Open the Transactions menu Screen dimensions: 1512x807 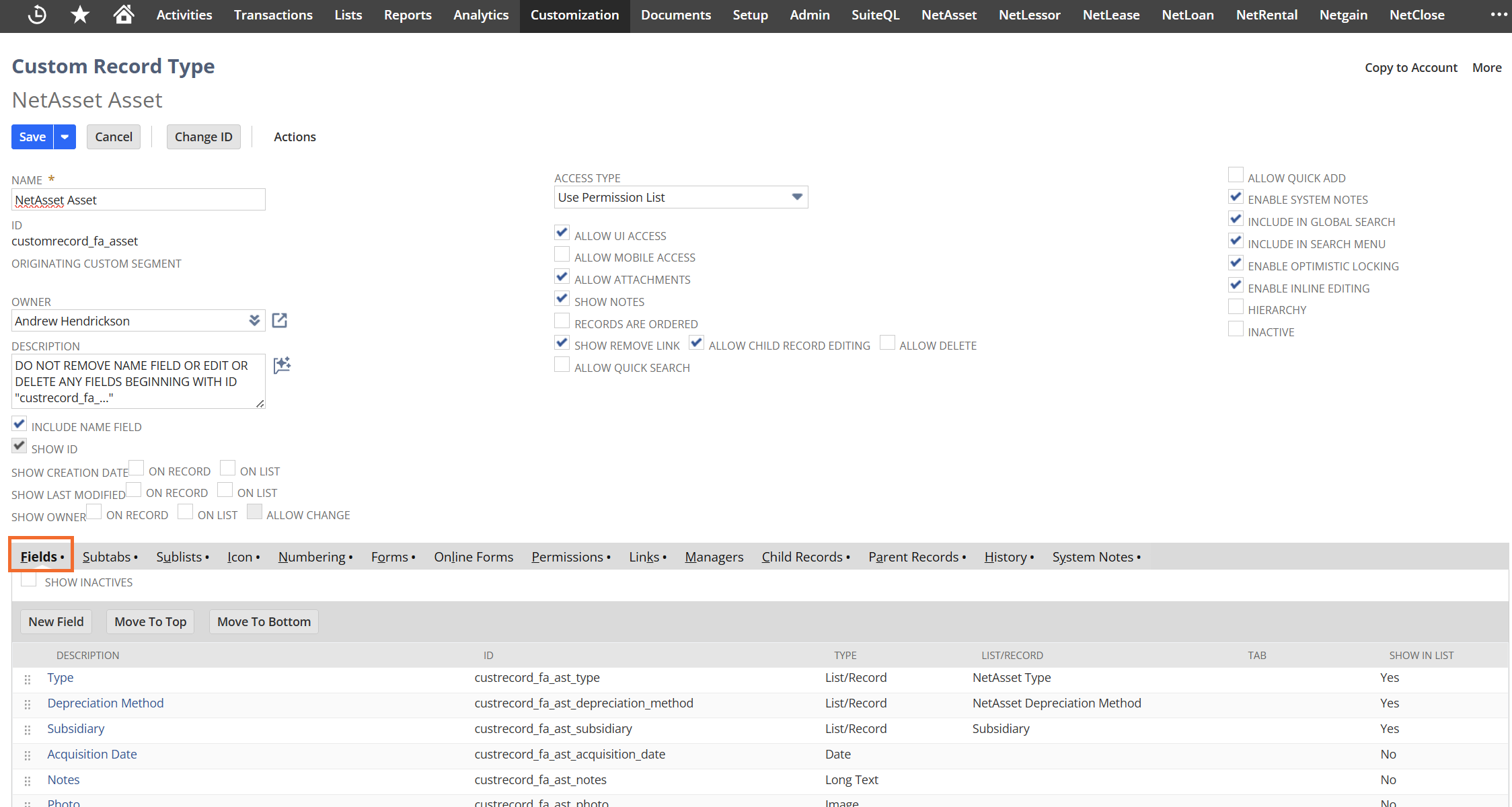pos(273,15)
